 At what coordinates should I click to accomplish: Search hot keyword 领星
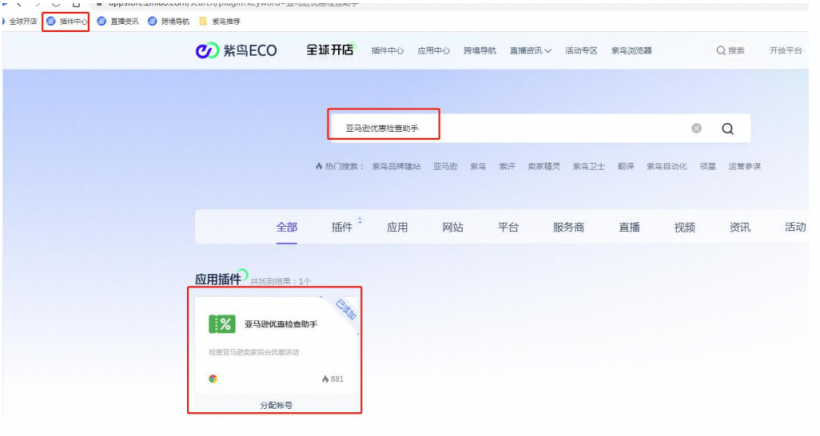tap(708, 166)
